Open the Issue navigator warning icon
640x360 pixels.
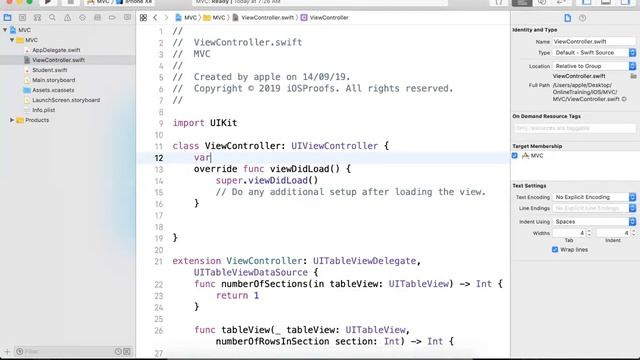[67, 18]
